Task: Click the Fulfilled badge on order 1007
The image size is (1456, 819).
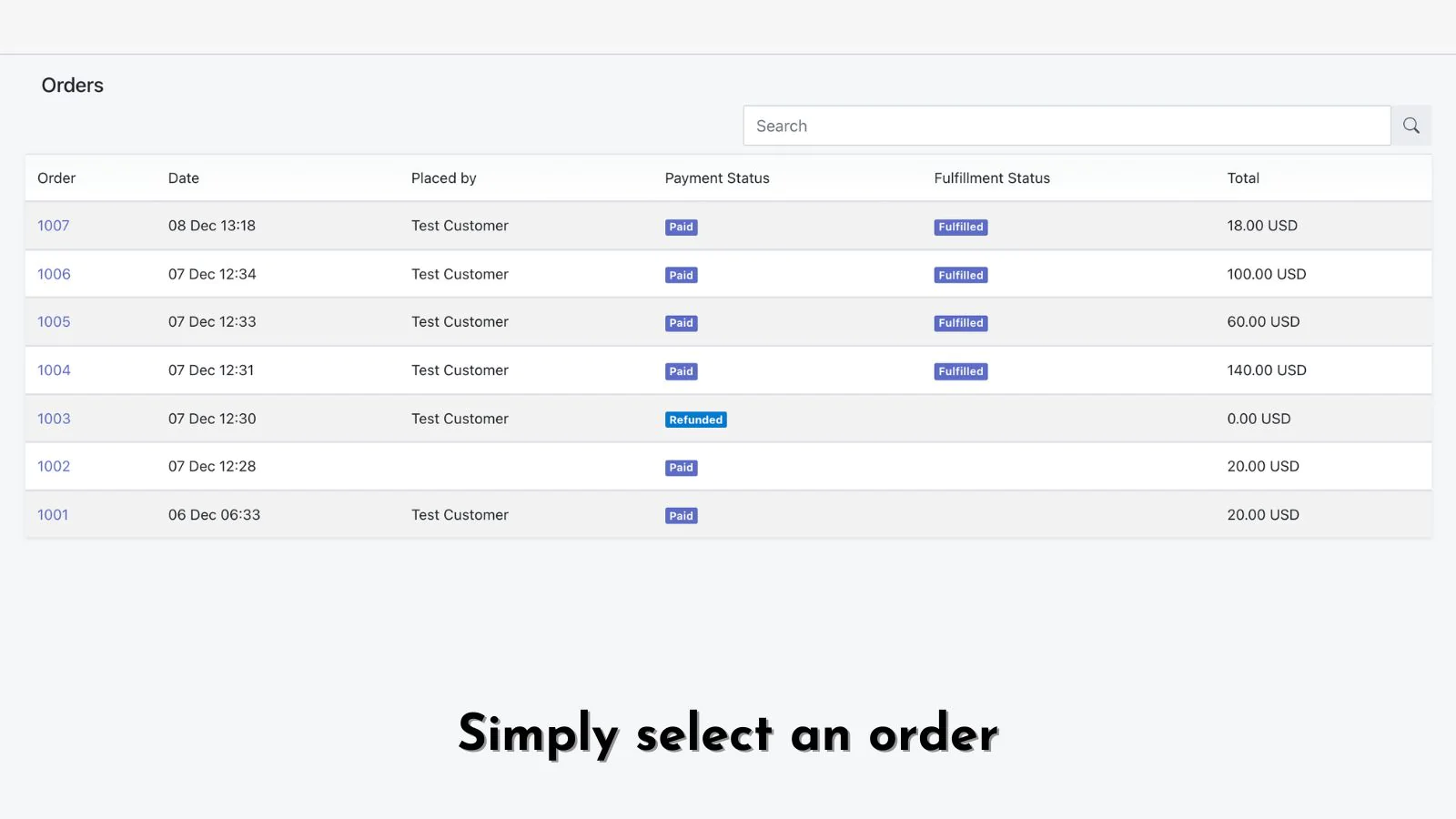Action: (961, 227)
